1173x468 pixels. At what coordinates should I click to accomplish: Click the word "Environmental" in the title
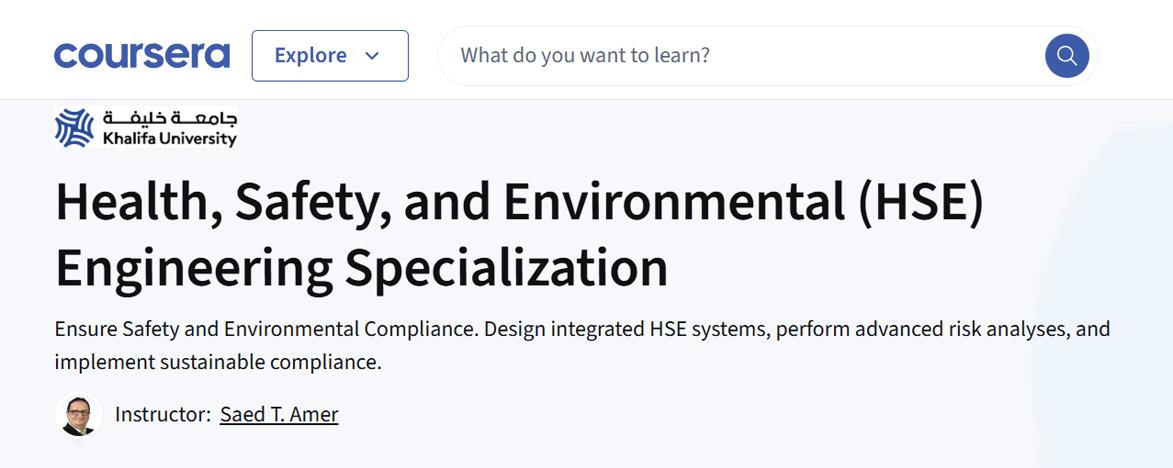[x=674, y=202]
